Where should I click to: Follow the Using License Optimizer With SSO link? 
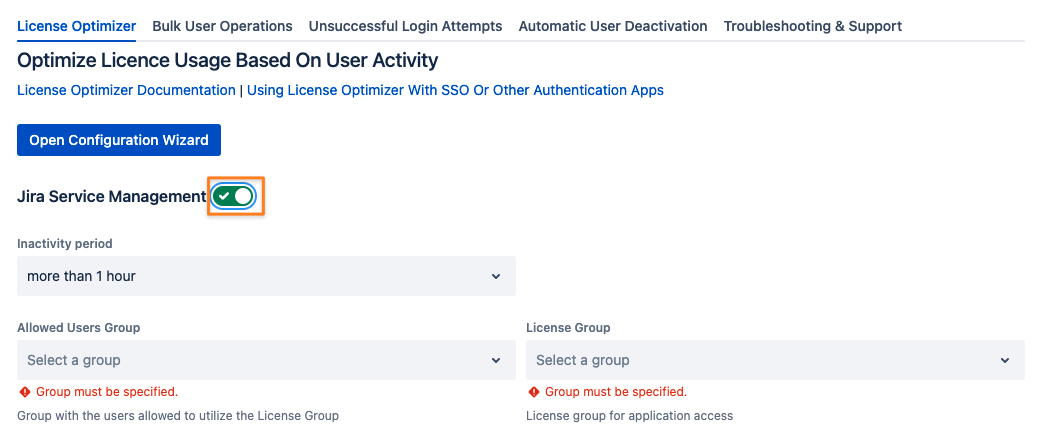pyautogui.click(x=455, y=90)
